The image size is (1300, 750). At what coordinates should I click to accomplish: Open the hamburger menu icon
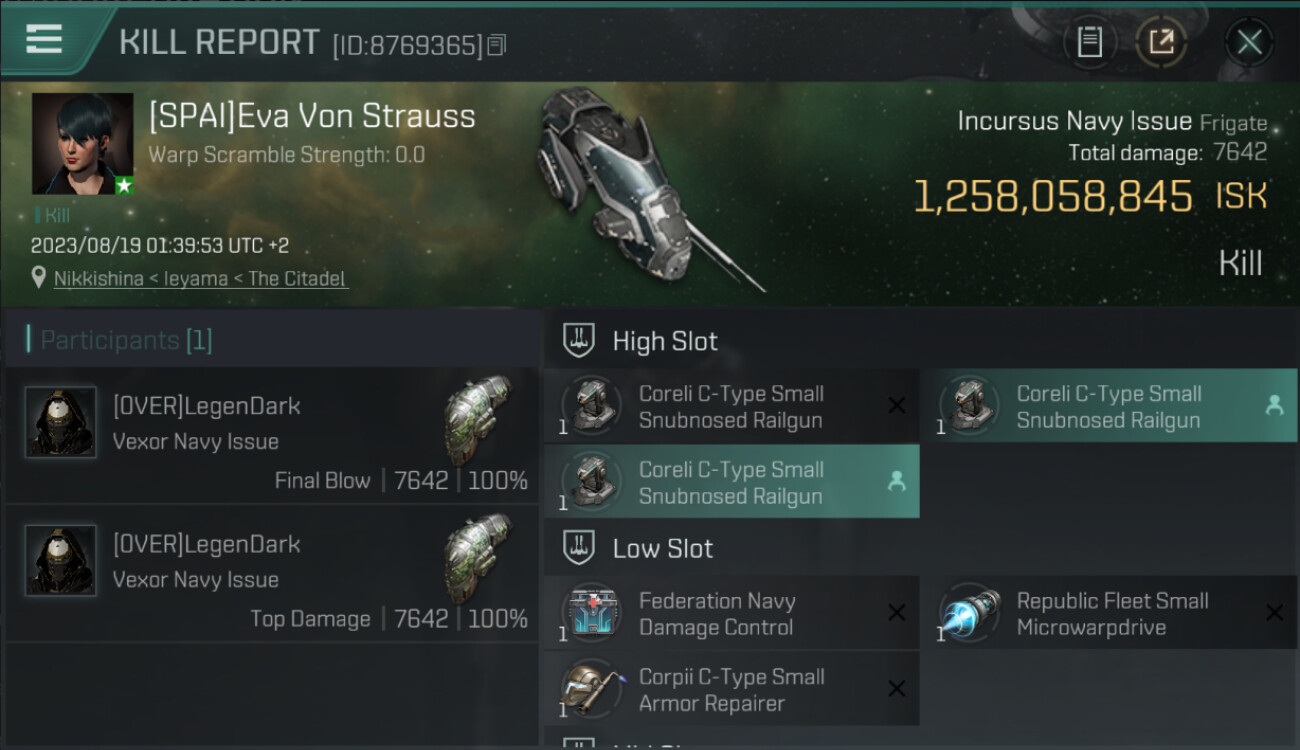click(x=44, y=40)
